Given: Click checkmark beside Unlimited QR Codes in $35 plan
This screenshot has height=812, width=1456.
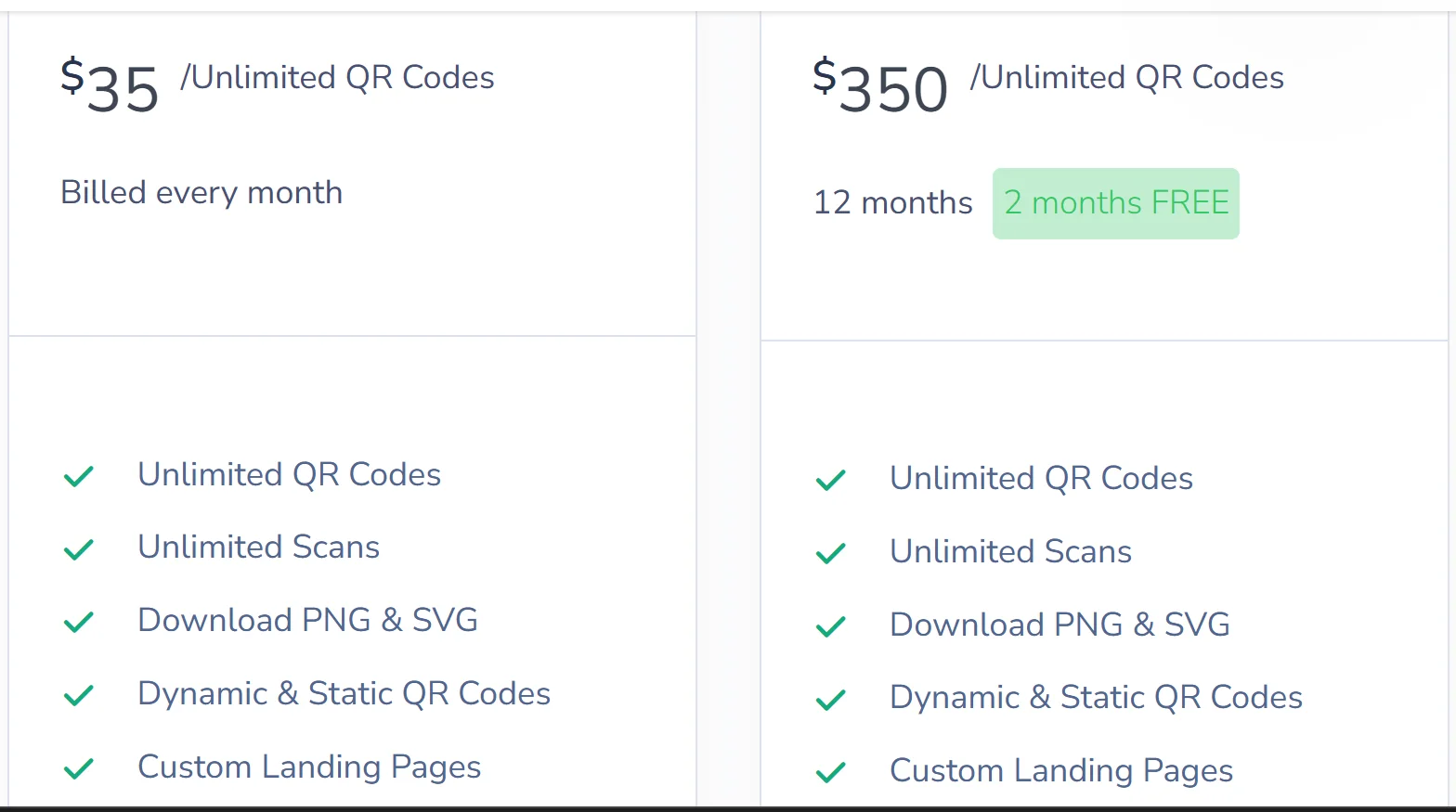Looking at the screenshot, I should (x=79, y=476).
